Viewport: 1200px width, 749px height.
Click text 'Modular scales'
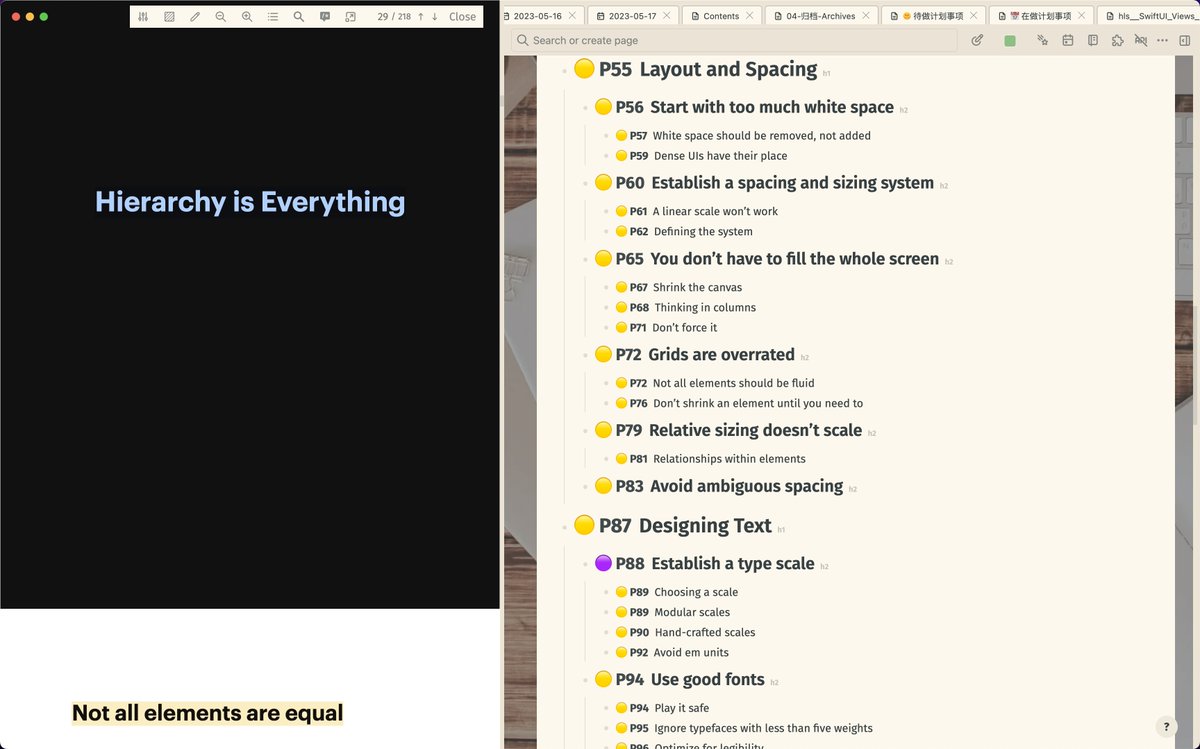[692, 612]
